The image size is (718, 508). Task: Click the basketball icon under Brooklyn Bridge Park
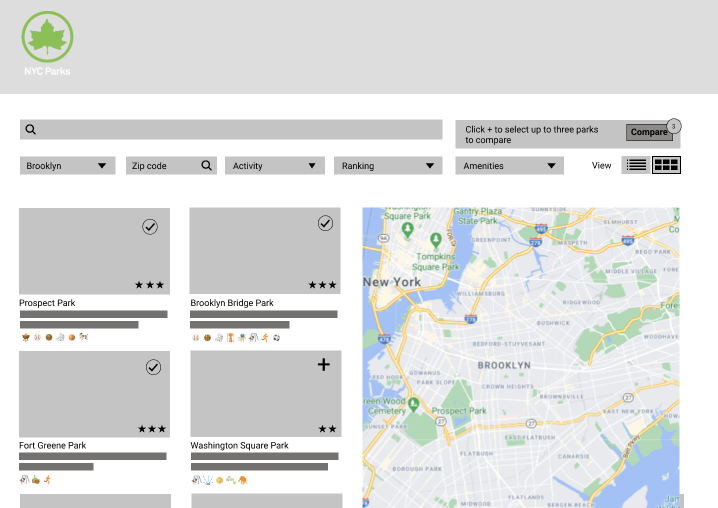click(207, 338)
